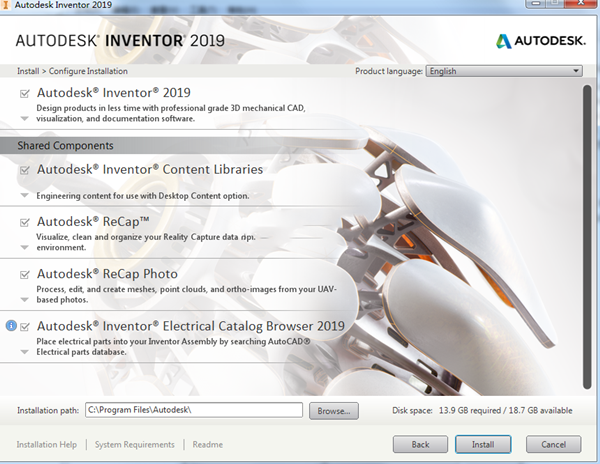Expand Autodesk Inventor 2019 options arrow
Viewport: 600px width, 464px height.
click(x=24, y=119)
